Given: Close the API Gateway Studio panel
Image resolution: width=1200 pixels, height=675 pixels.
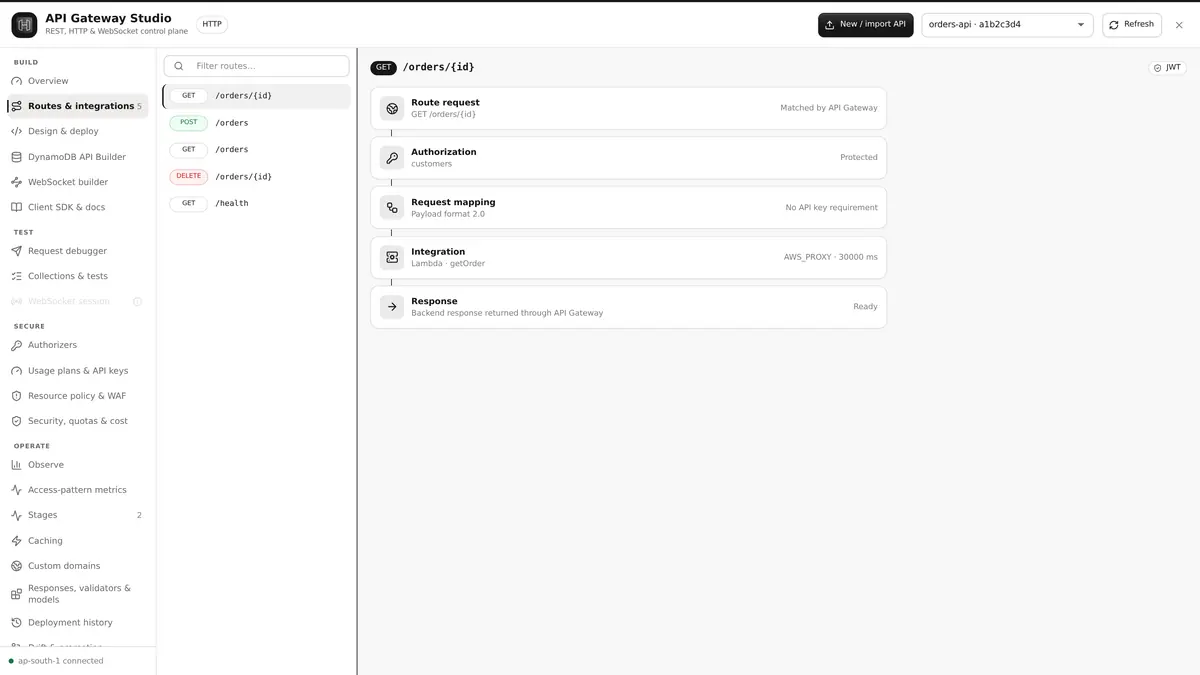Looking at the screenshot, I should 1179,25.
